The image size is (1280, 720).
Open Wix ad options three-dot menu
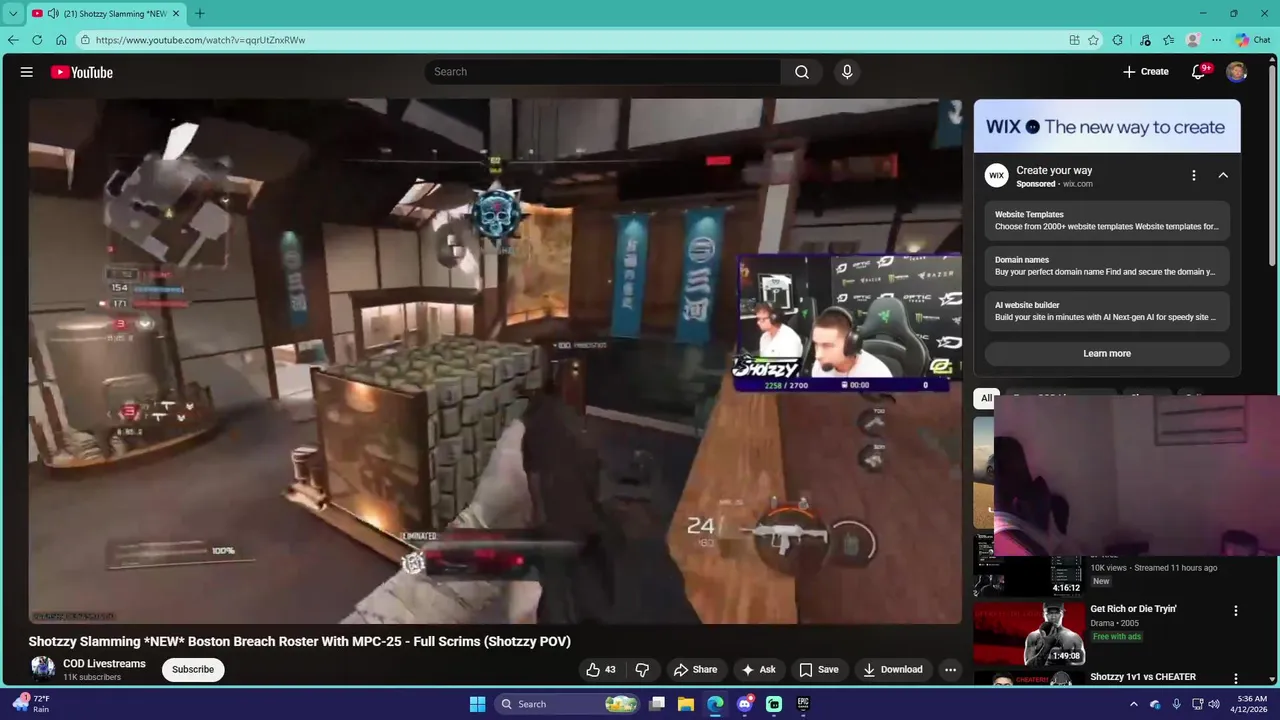(x=1193, y=176)
